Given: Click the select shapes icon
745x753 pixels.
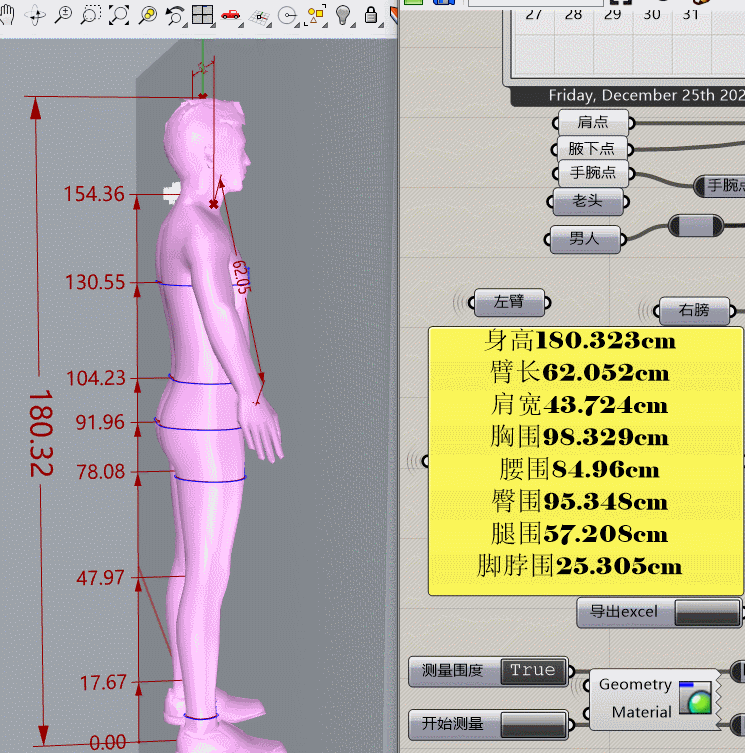Looking at the screenshot, I should click(316, 15).
